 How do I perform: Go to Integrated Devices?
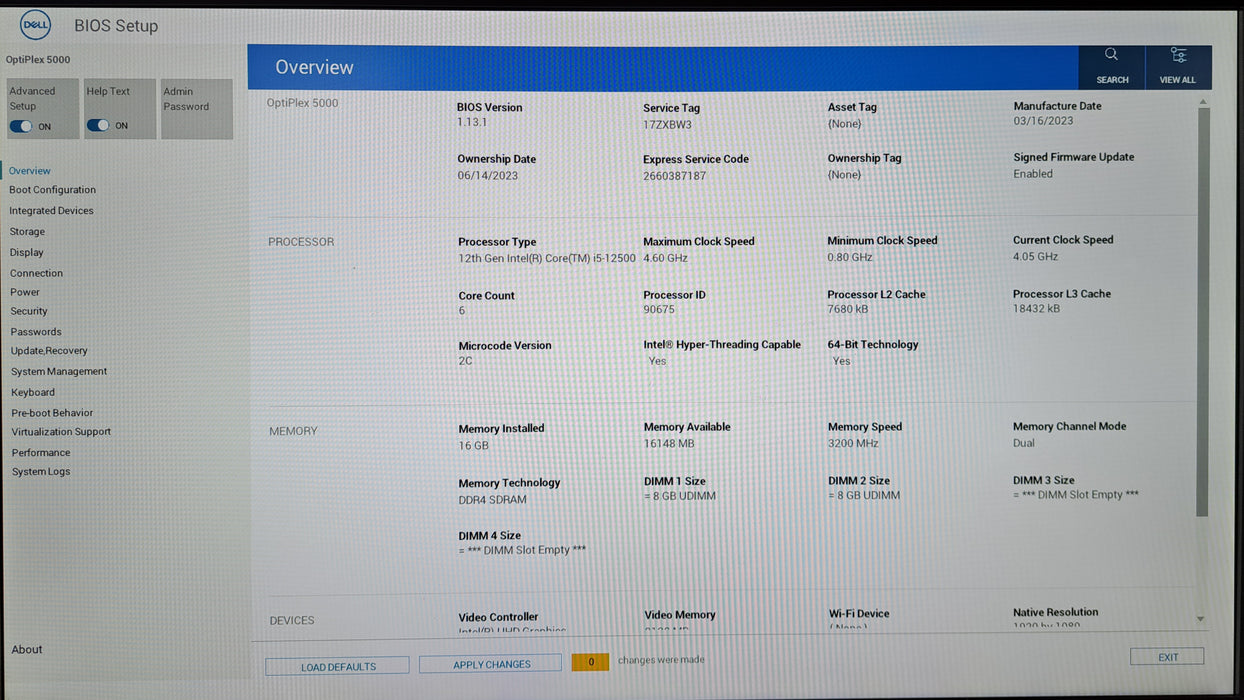point(51,211)
